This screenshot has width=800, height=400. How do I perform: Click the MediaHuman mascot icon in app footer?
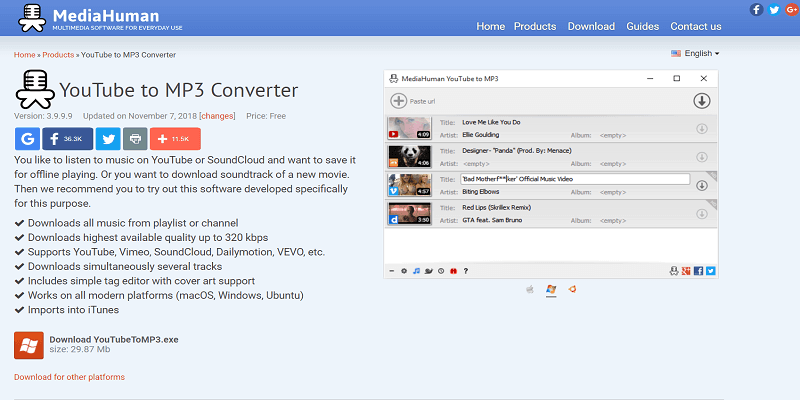click(674, 271)
